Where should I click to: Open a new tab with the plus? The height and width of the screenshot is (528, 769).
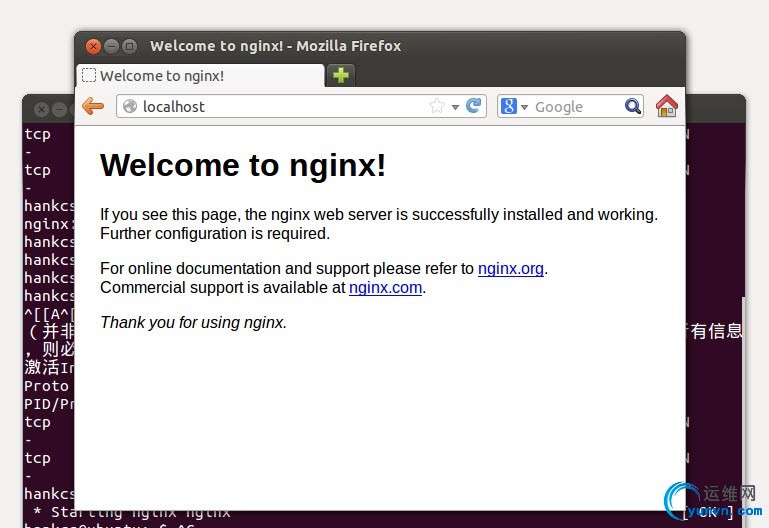pos(340,75)
